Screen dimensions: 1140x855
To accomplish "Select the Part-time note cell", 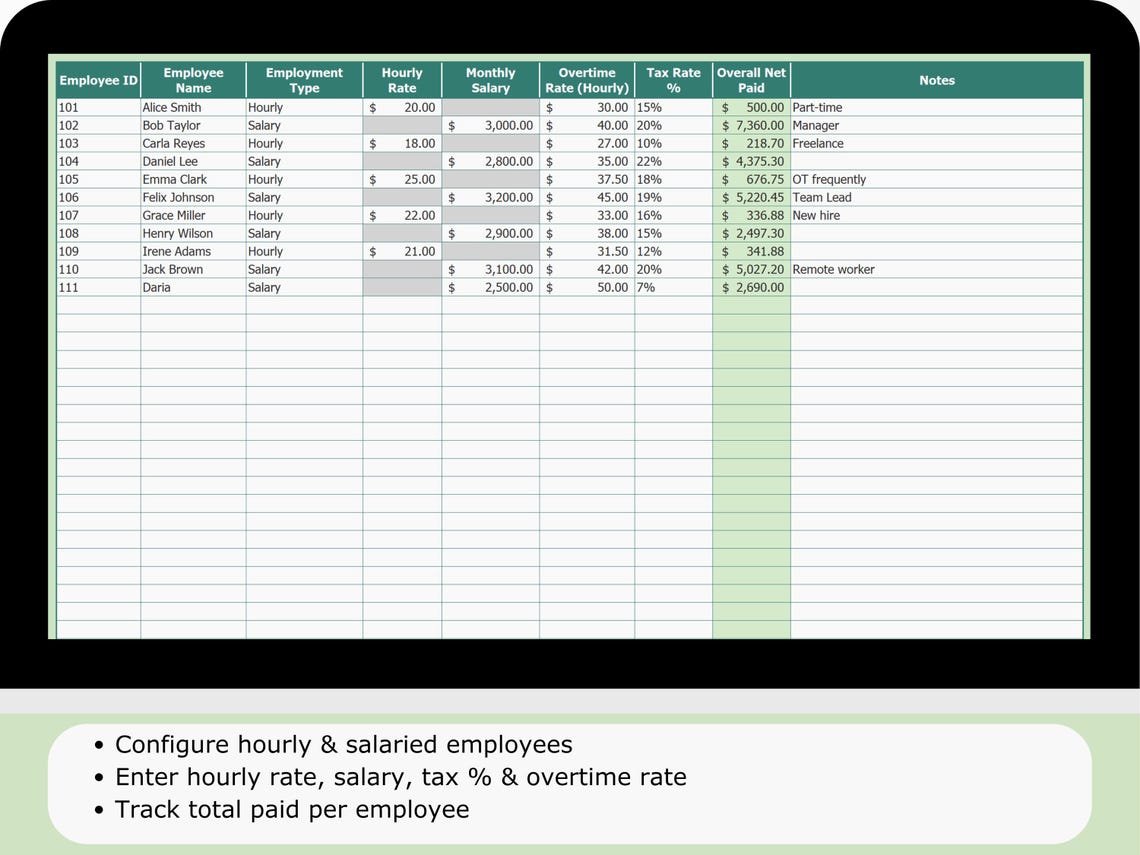I will tap(936, 107).
